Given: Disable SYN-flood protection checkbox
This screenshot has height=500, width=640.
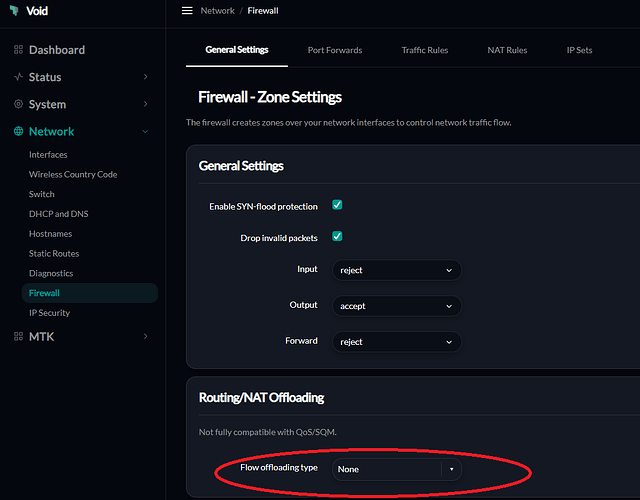Looking at the screenshot, I should [x=337, y=205].
